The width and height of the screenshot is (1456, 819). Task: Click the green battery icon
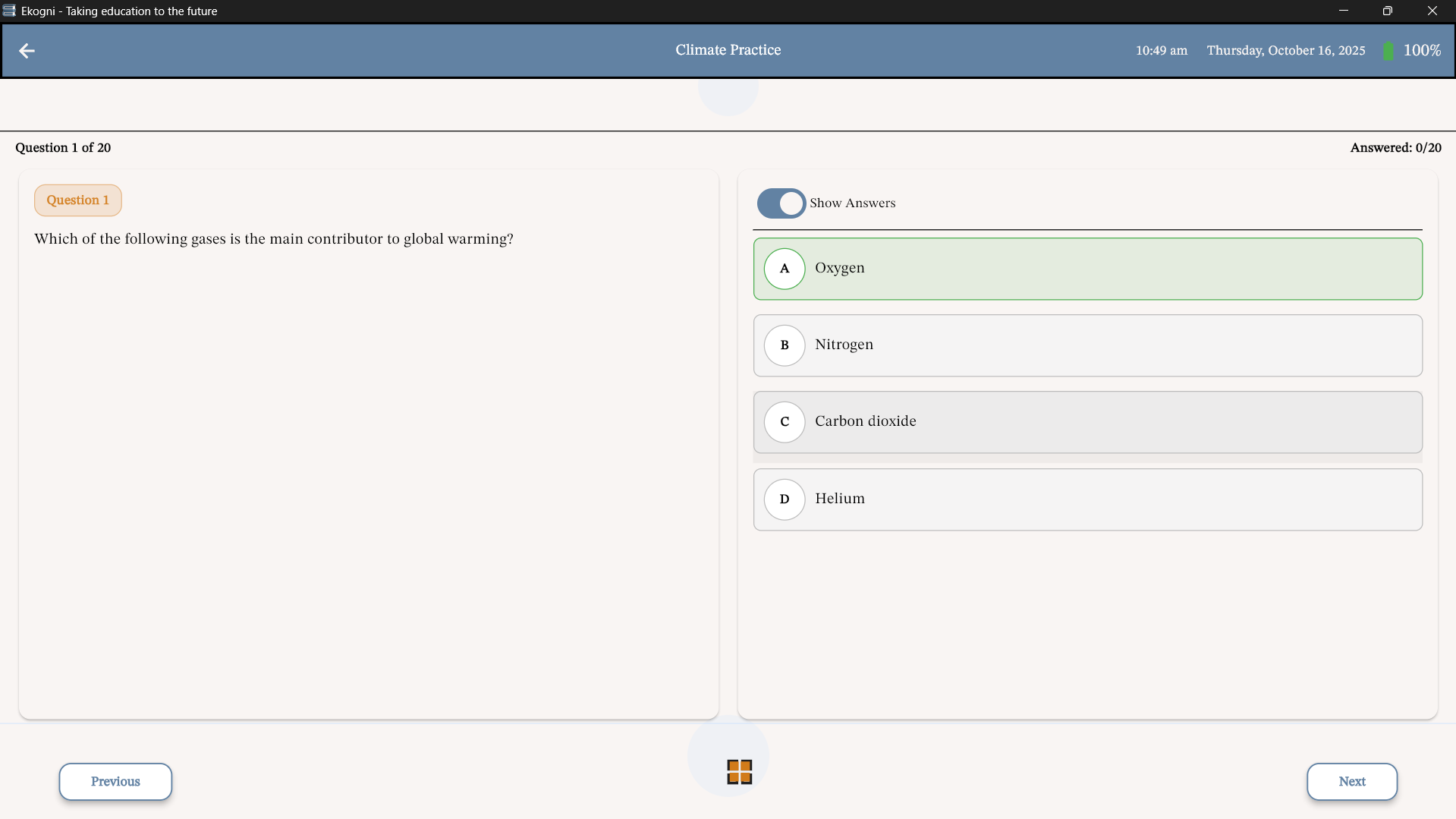tap(1388, 51)
